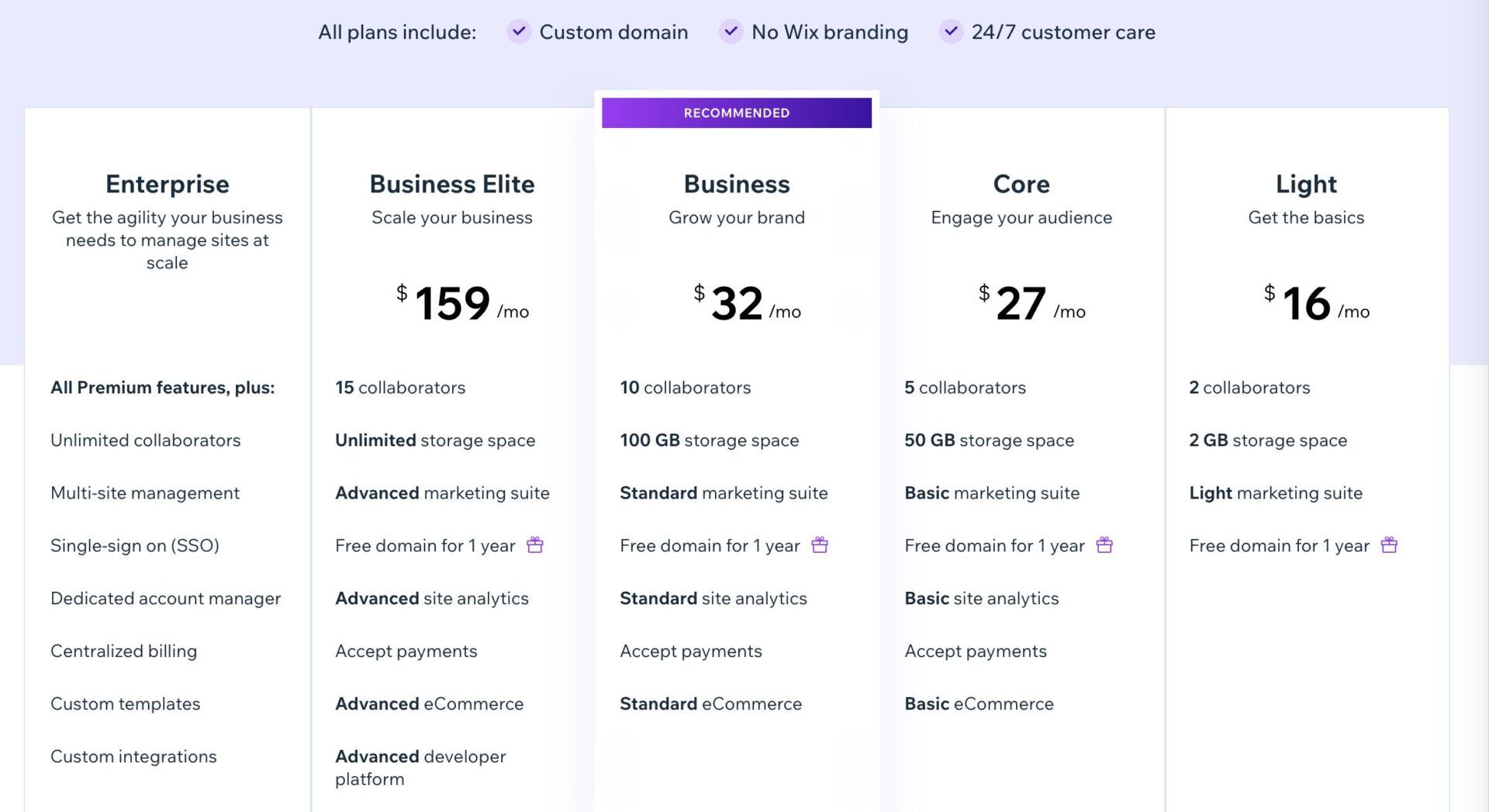Select the Enterprise plan heading
Image resolution: width=1489 pixels, height=812 pixels.
click(x=168, y=184)
